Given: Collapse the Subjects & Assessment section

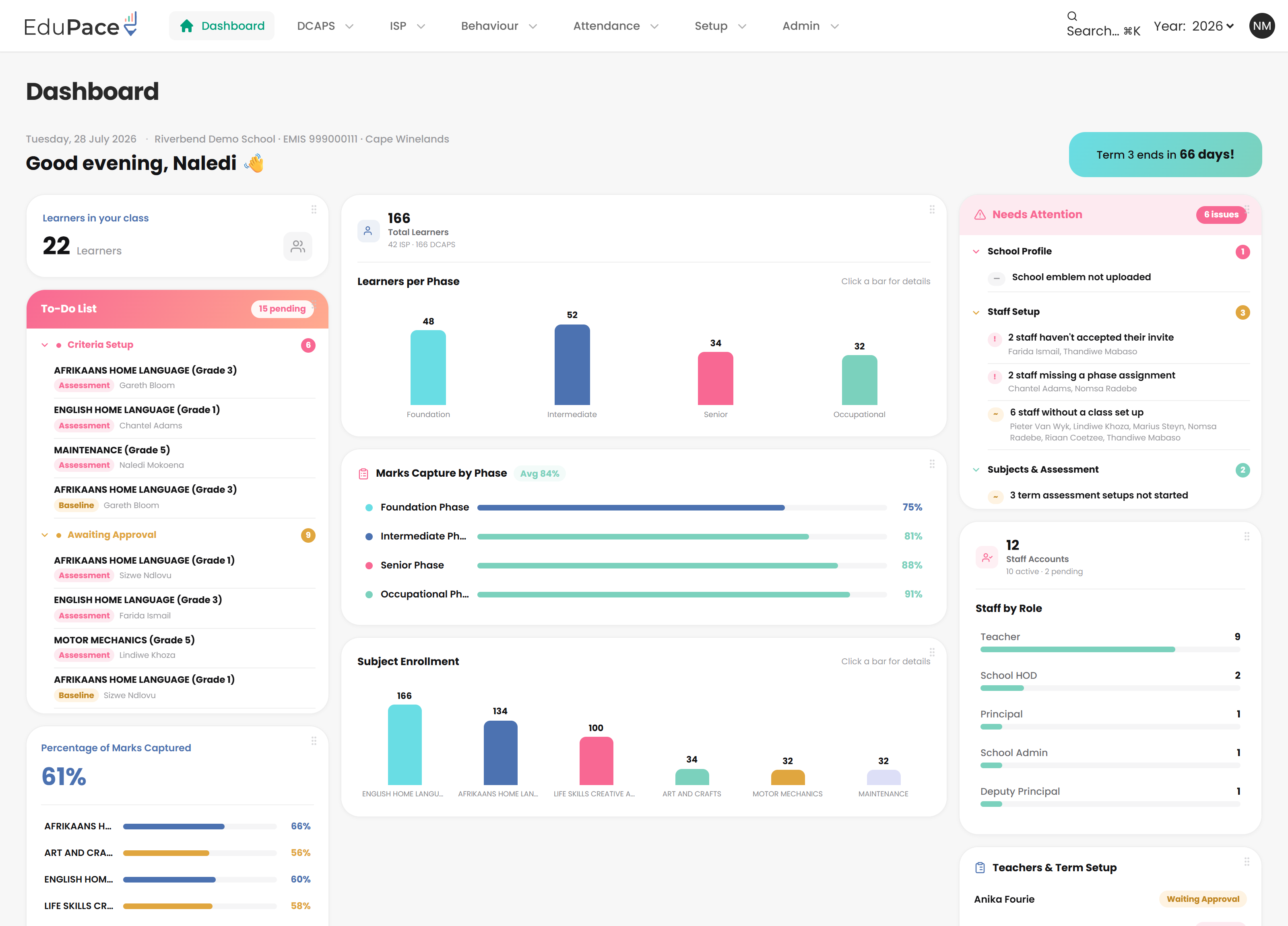Looking at the screenshot, I should pyautogui.click(x=976, y=470).
